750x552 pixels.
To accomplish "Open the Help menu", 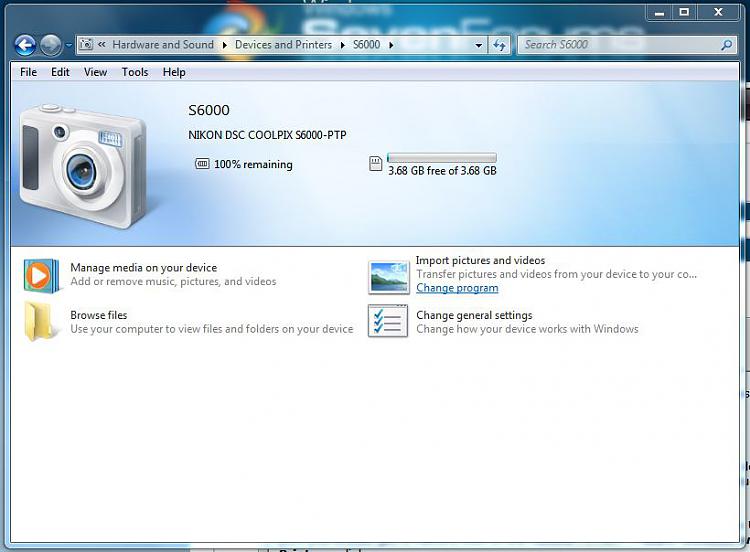I will click(x=174, y=72).
